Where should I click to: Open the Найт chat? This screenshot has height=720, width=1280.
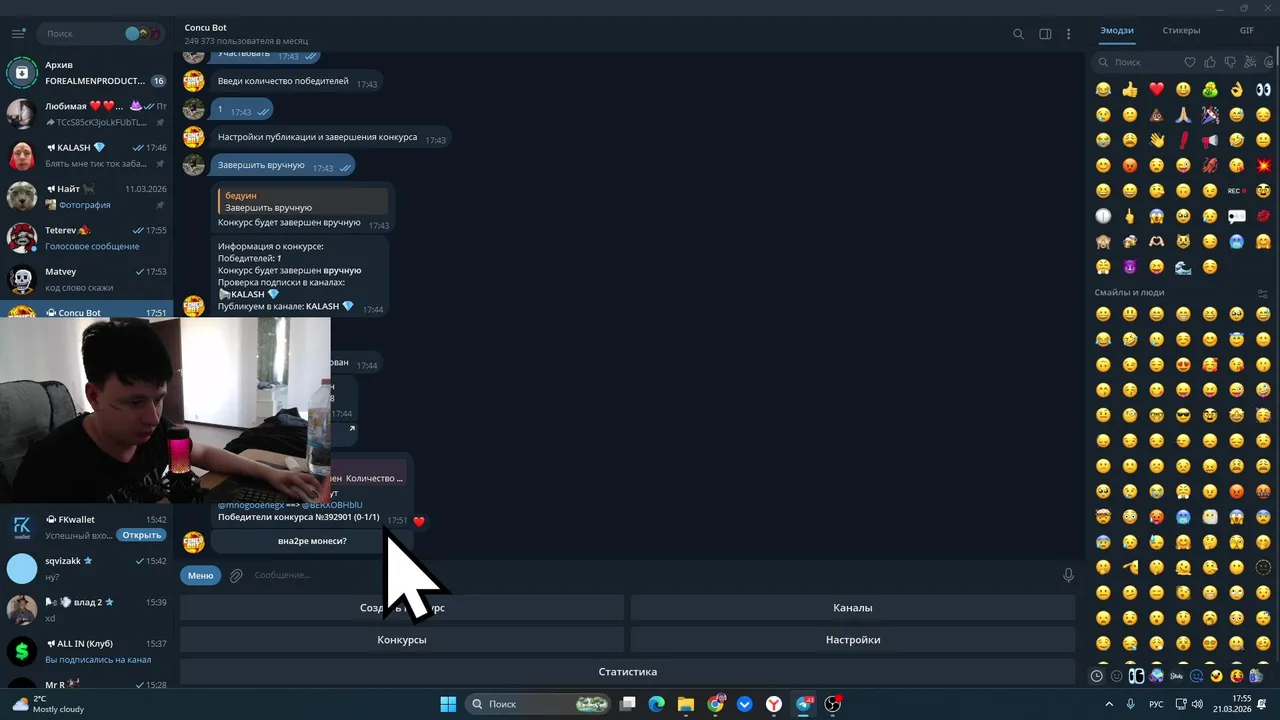click(x=87, y=196)
